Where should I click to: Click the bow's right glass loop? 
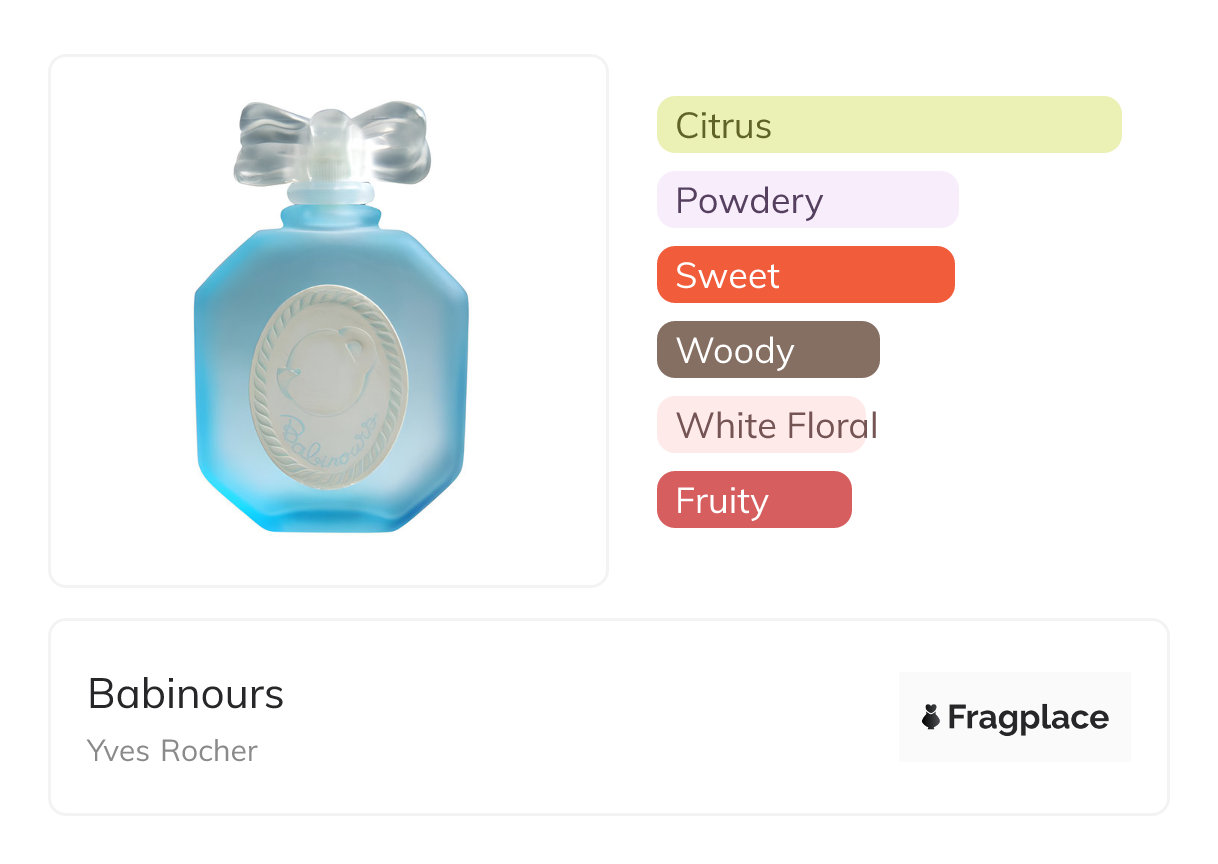[x=396, y=140]
